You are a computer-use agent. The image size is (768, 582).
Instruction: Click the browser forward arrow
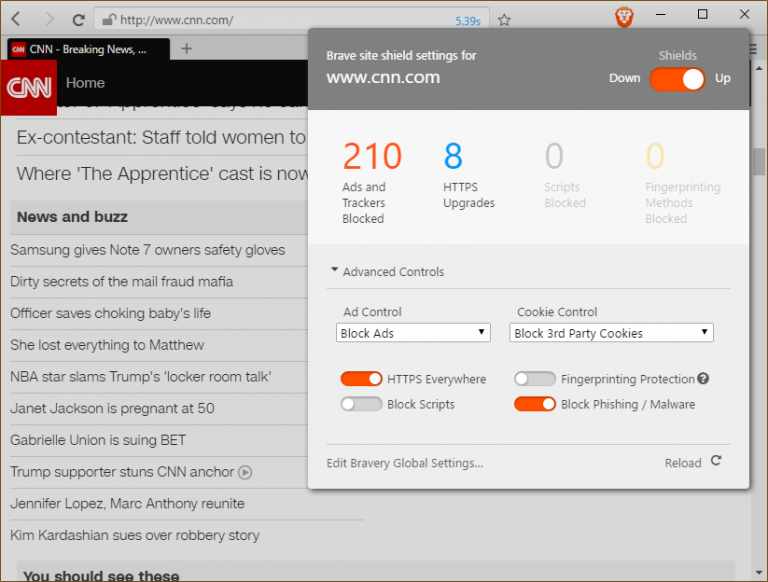[49, 20]
